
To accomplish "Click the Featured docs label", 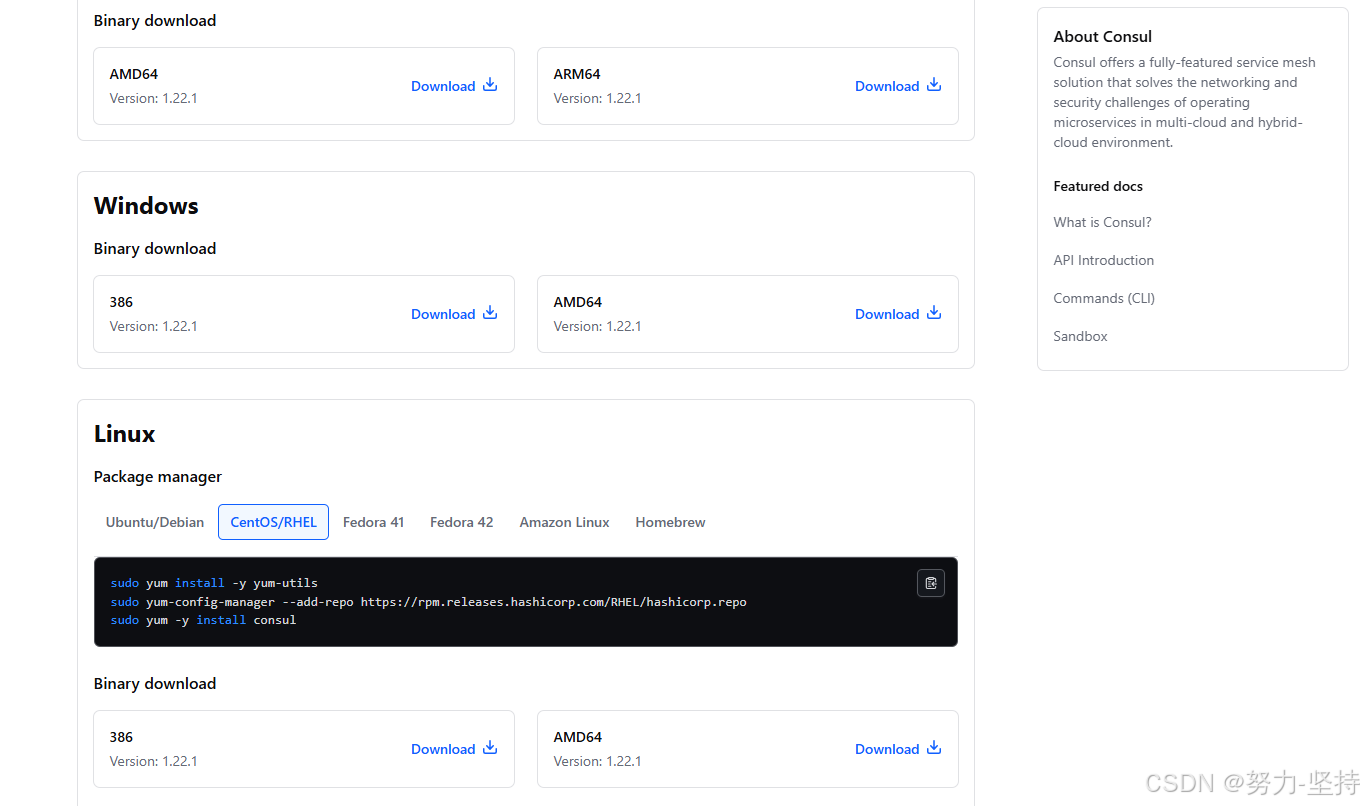I will coord(1098,186).
